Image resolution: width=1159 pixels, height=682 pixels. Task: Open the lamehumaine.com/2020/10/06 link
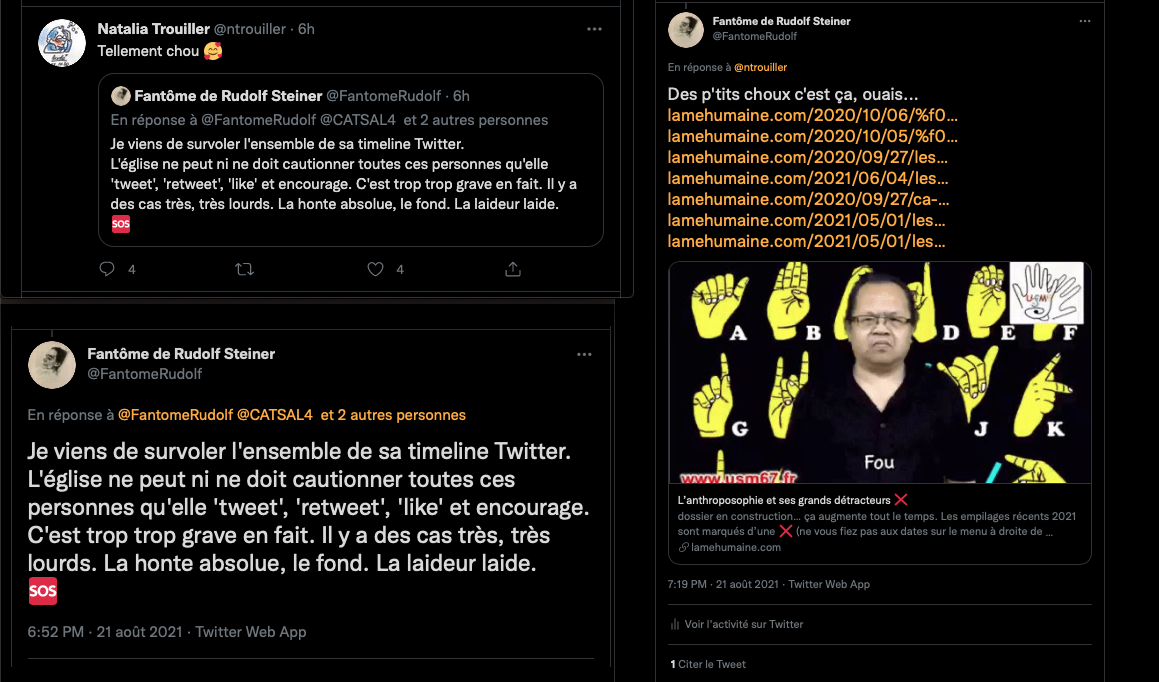pyautogui.click(x=812, y=115)
